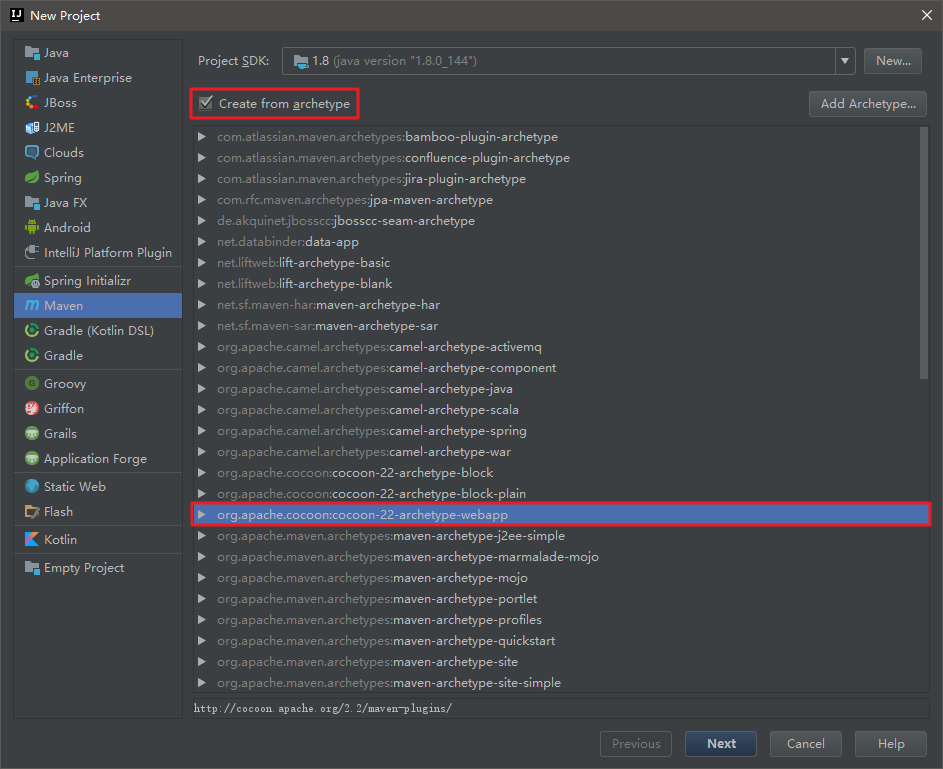
Task: Expand bamboo-plugin-archetype node
Action: (x=202, y=136)
